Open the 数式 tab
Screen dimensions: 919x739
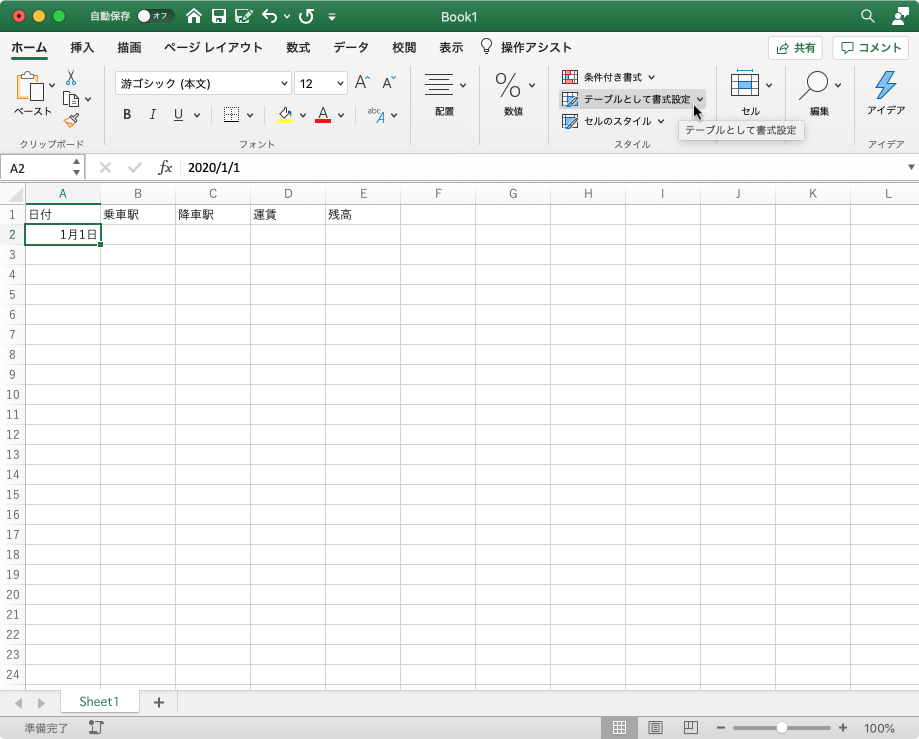coord(298,47)
